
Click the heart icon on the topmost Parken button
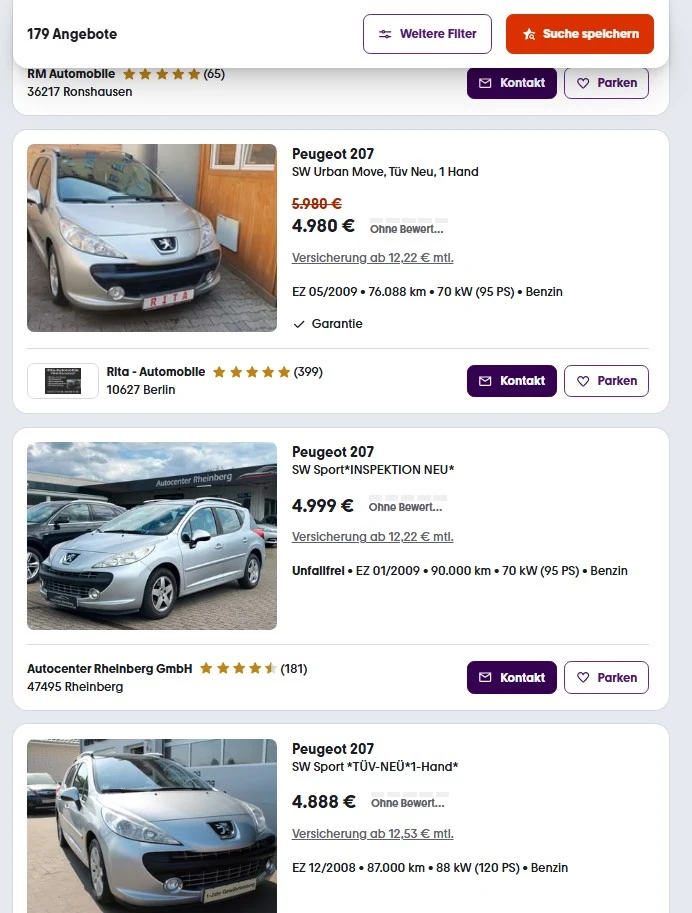click(x=584, y=83)
